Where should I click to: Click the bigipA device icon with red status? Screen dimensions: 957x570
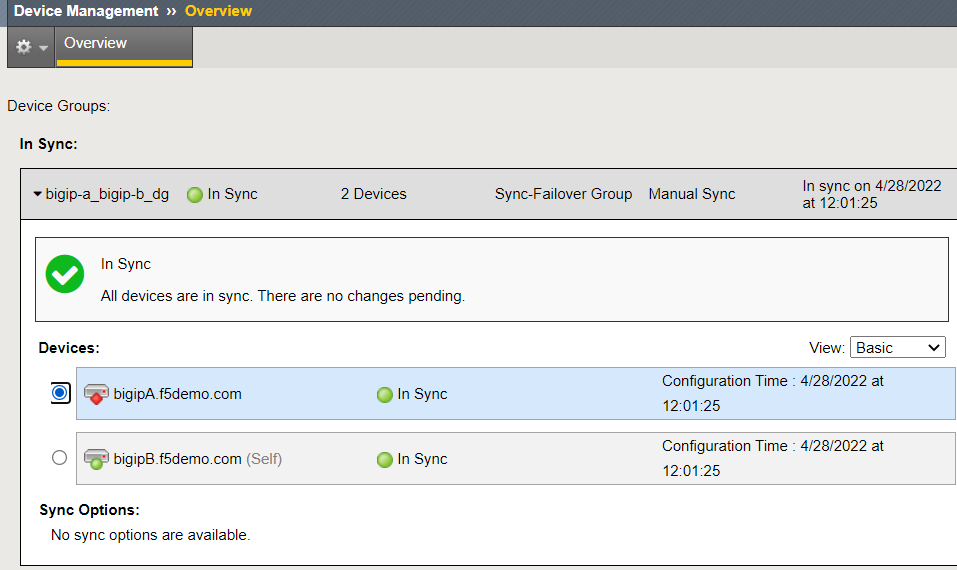96,394
